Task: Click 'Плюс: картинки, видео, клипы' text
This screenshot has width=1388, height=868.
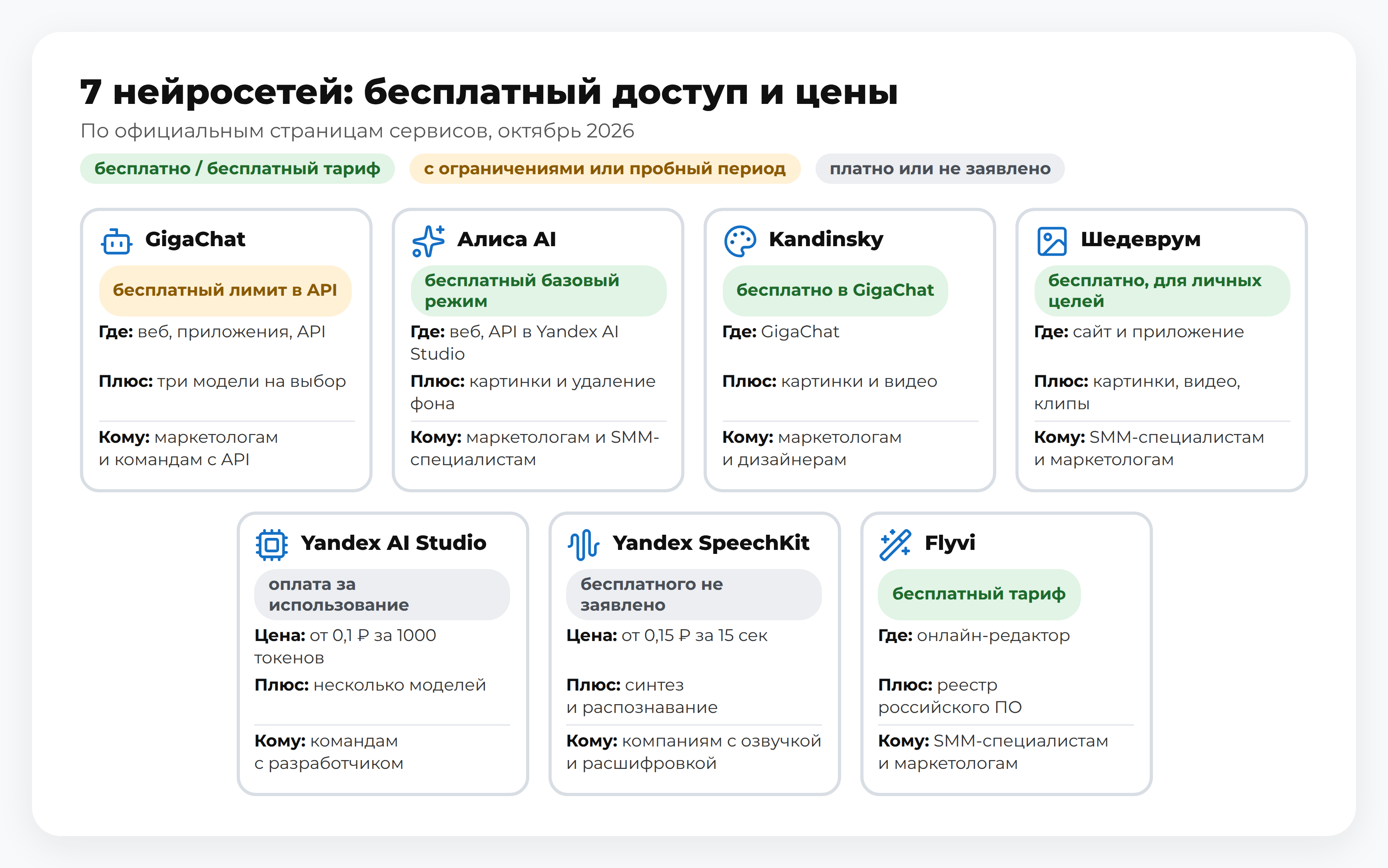Action: tap(1137, 392)
